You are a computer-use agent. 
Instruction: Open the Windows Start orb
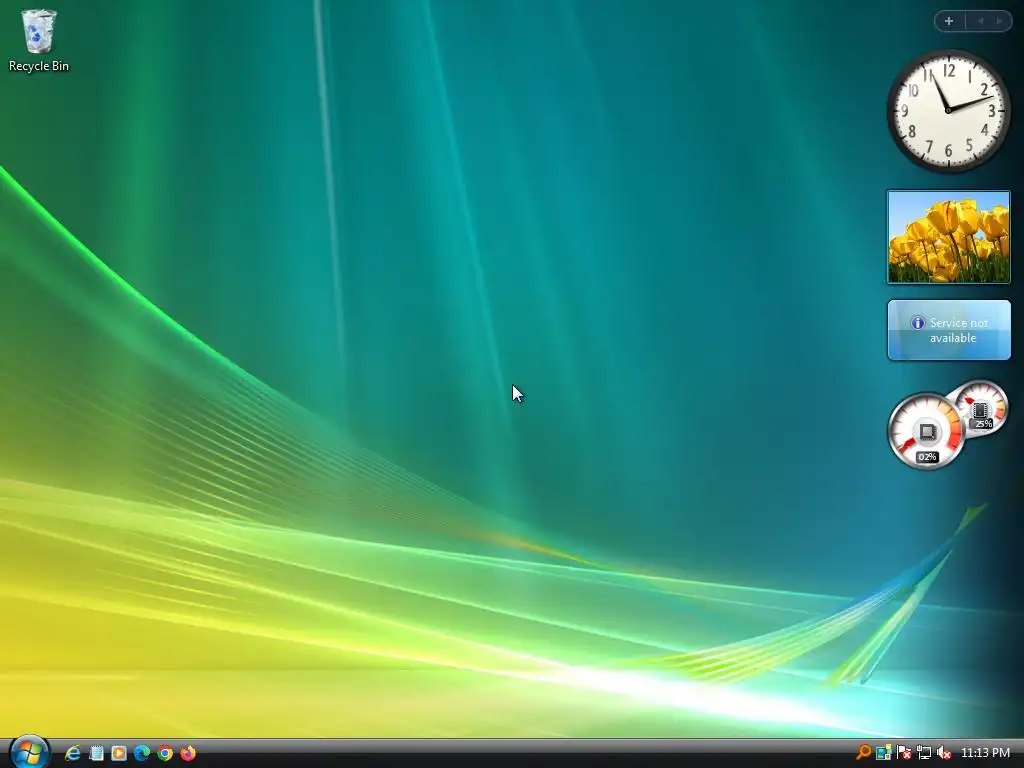pos(29,752)
